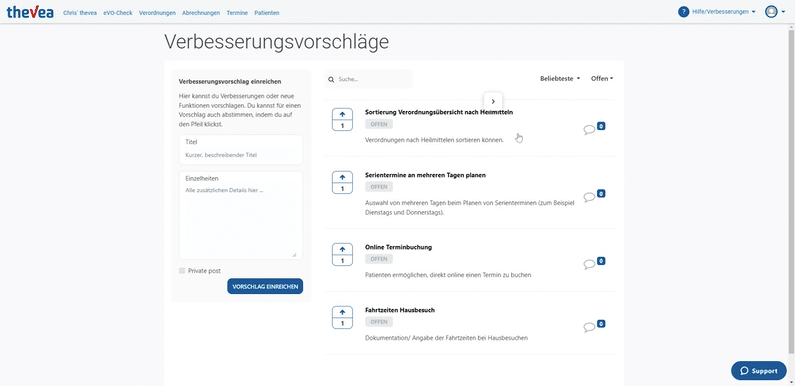Click the help question mark icon
Screen dimensions: 795x386
(683, 12)
